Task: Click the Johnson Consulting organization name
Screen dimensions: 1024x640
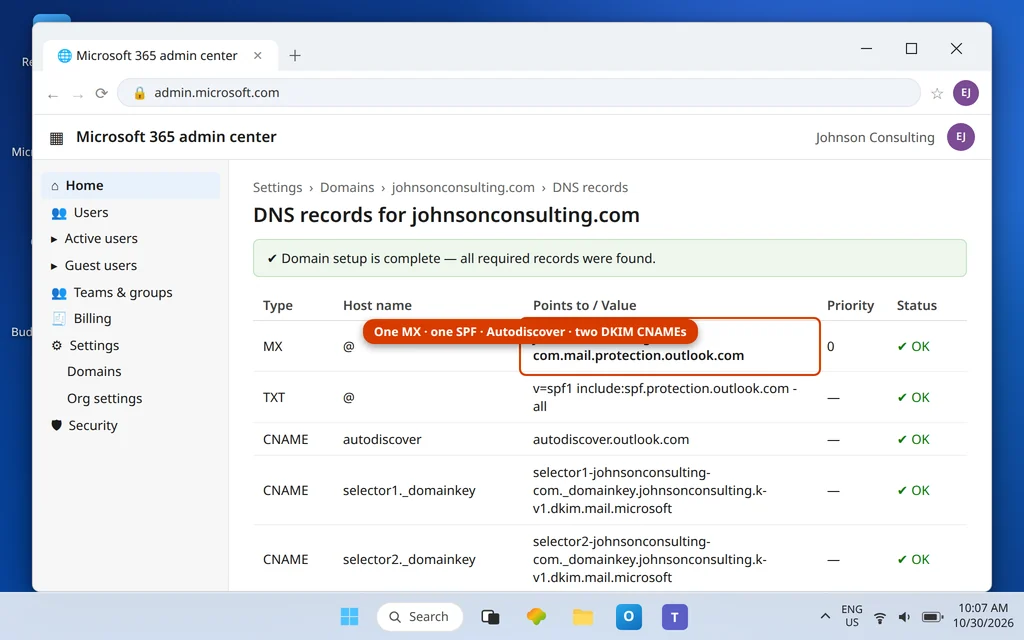Action: coord(874,138)
